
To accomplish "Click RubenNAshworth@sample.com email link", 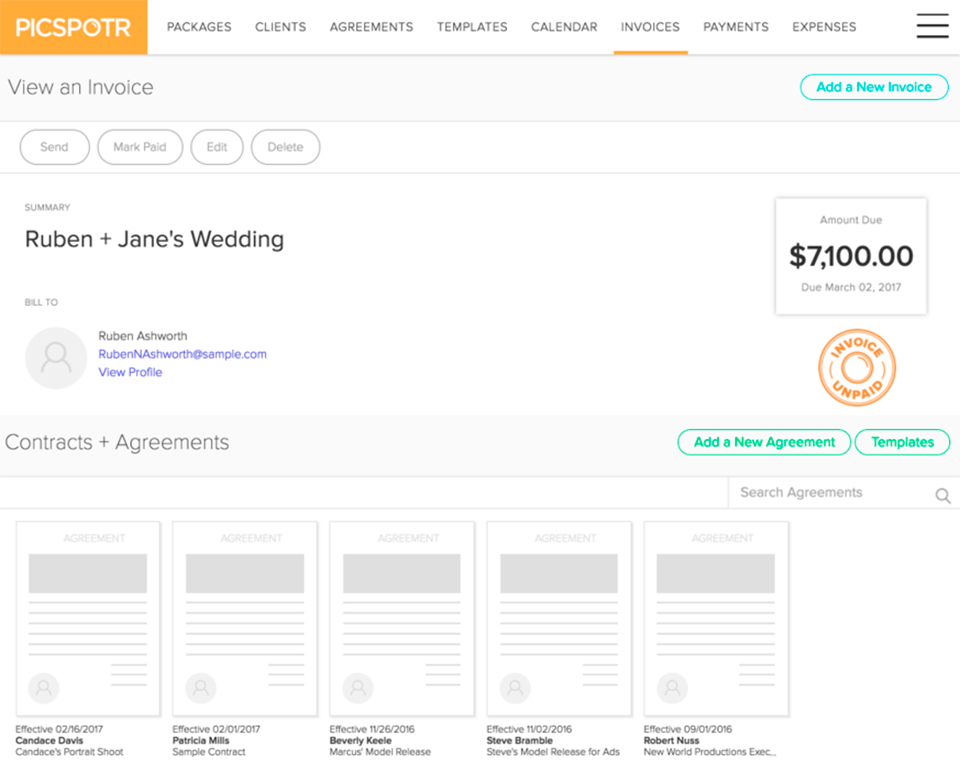I will pos(182,354).
